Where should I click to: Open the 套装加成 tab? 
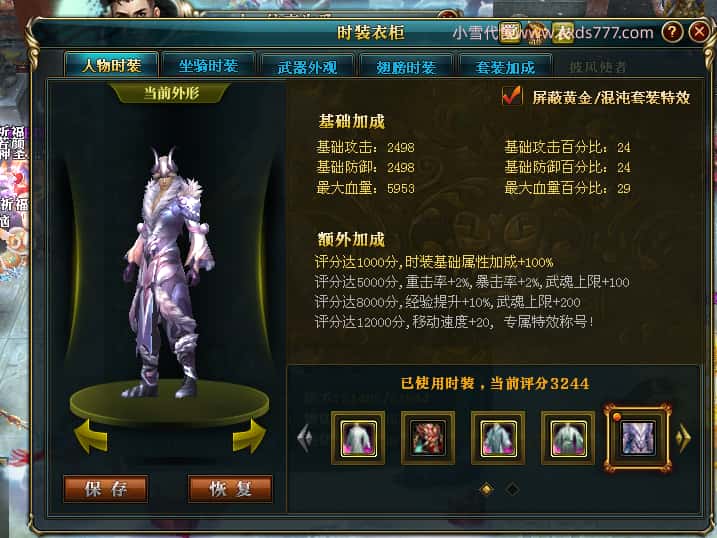[x=505, y=68]
